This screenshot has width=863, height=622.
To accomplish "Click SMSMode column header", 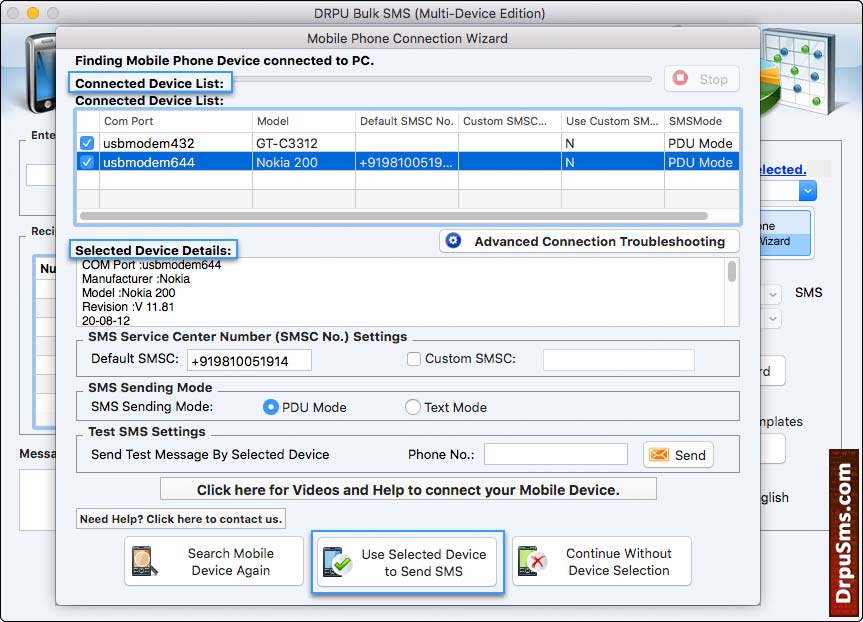I will (x=702, y=121).
